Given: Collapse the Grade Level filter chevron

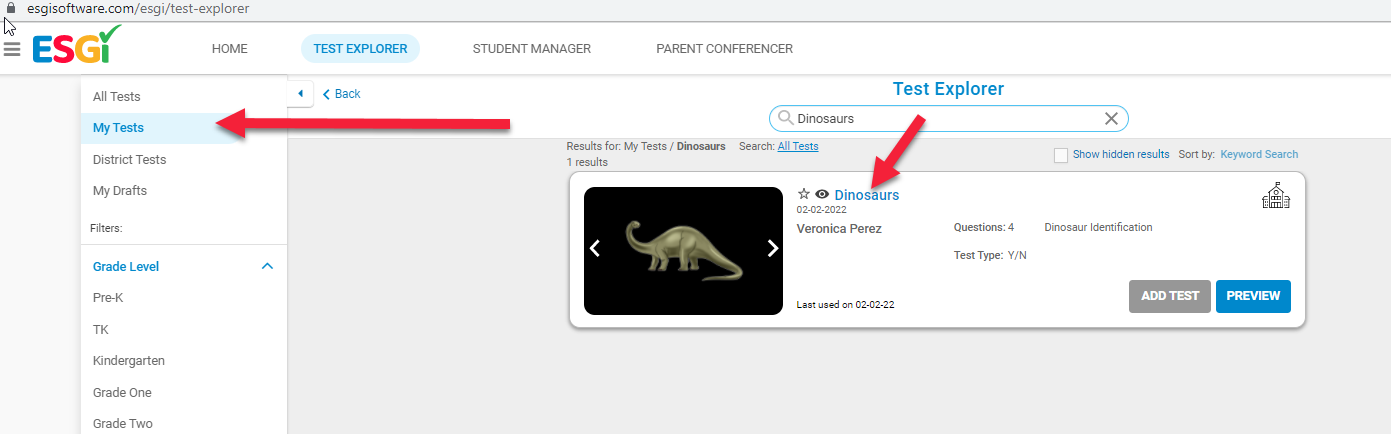Looking at the screenshot, I should [267, 267].
